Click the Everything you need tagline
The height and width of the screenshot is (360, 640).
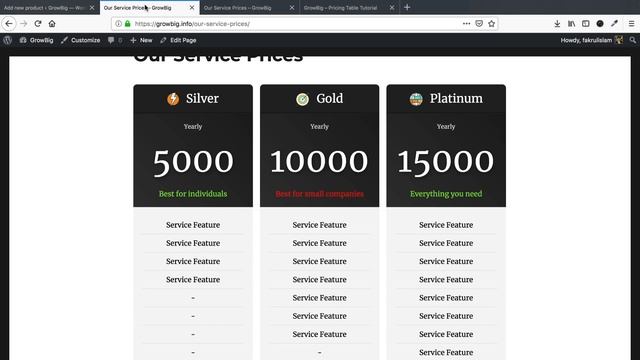[x=446, y=194]
